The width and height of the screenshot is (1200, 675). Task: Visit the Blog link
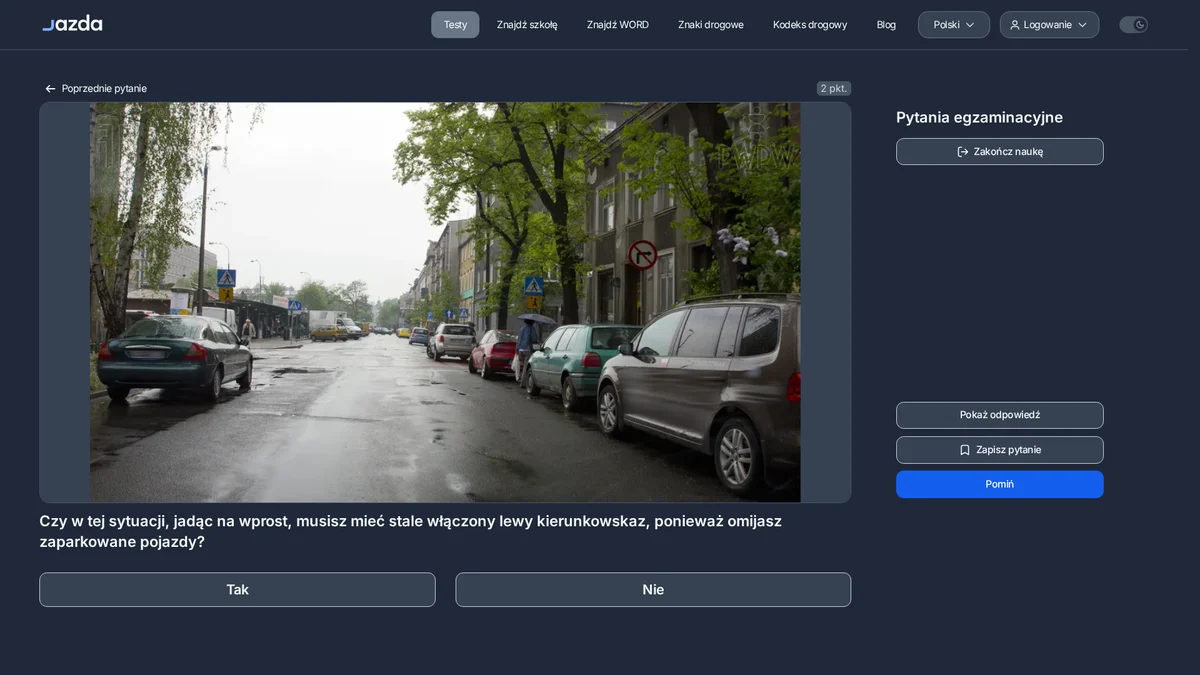pos(886,25)
